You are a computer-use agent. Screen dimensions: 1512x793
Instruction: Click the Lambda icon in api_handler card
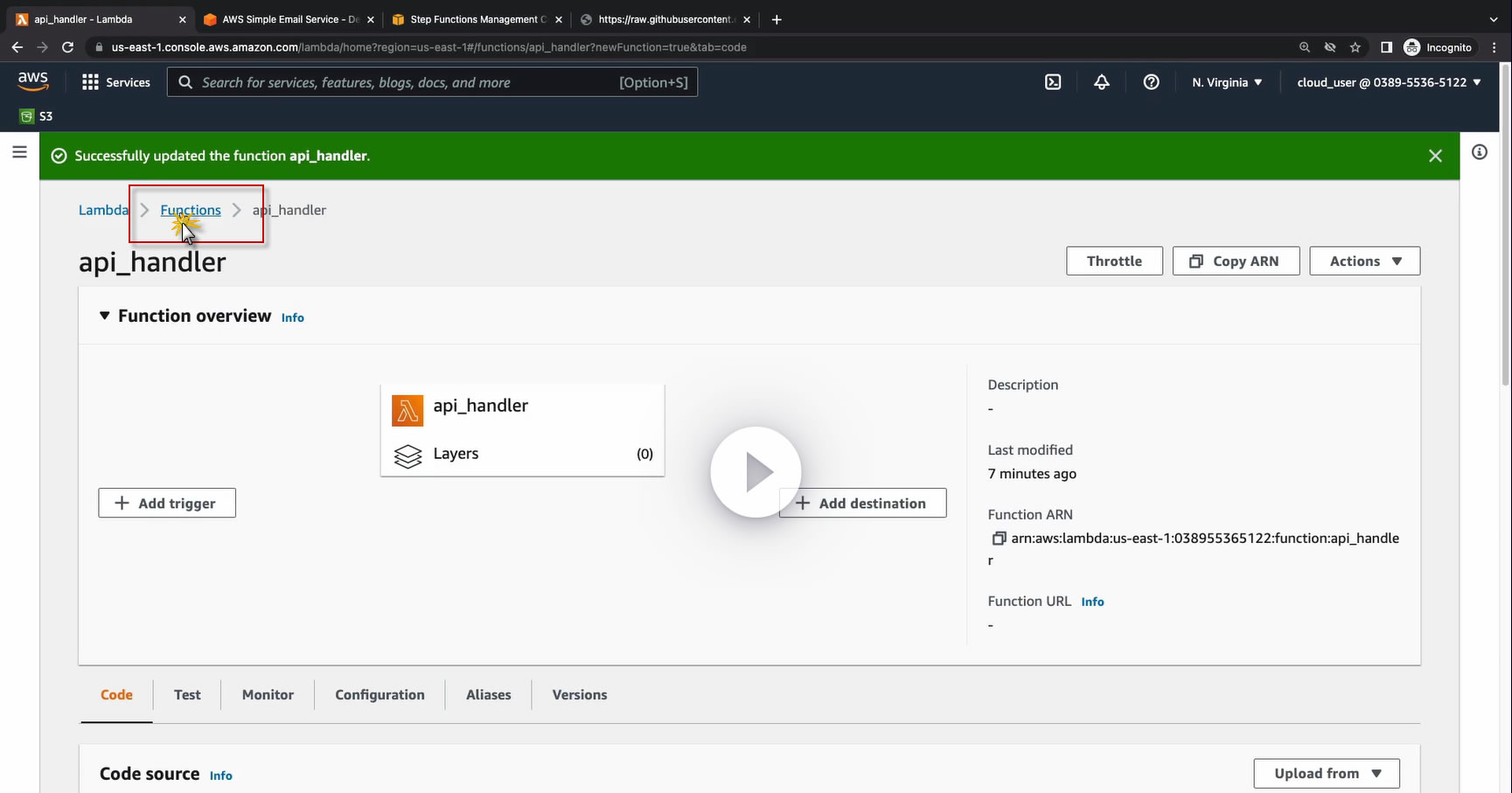tap(408, 411)
